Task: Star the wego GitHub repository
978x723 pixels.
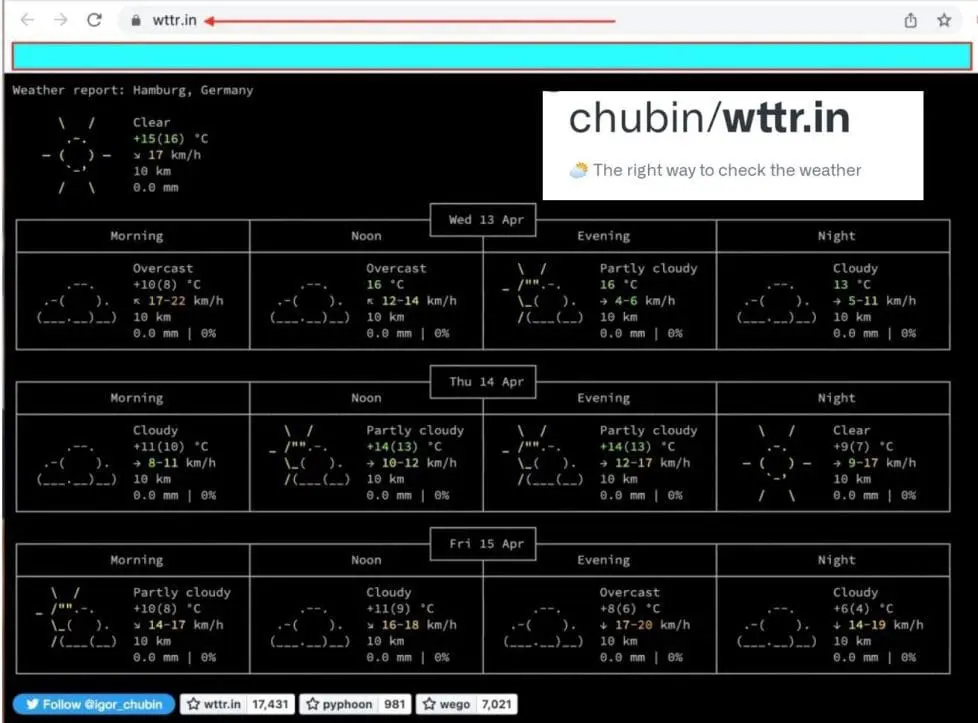Action: pos(445,704)
